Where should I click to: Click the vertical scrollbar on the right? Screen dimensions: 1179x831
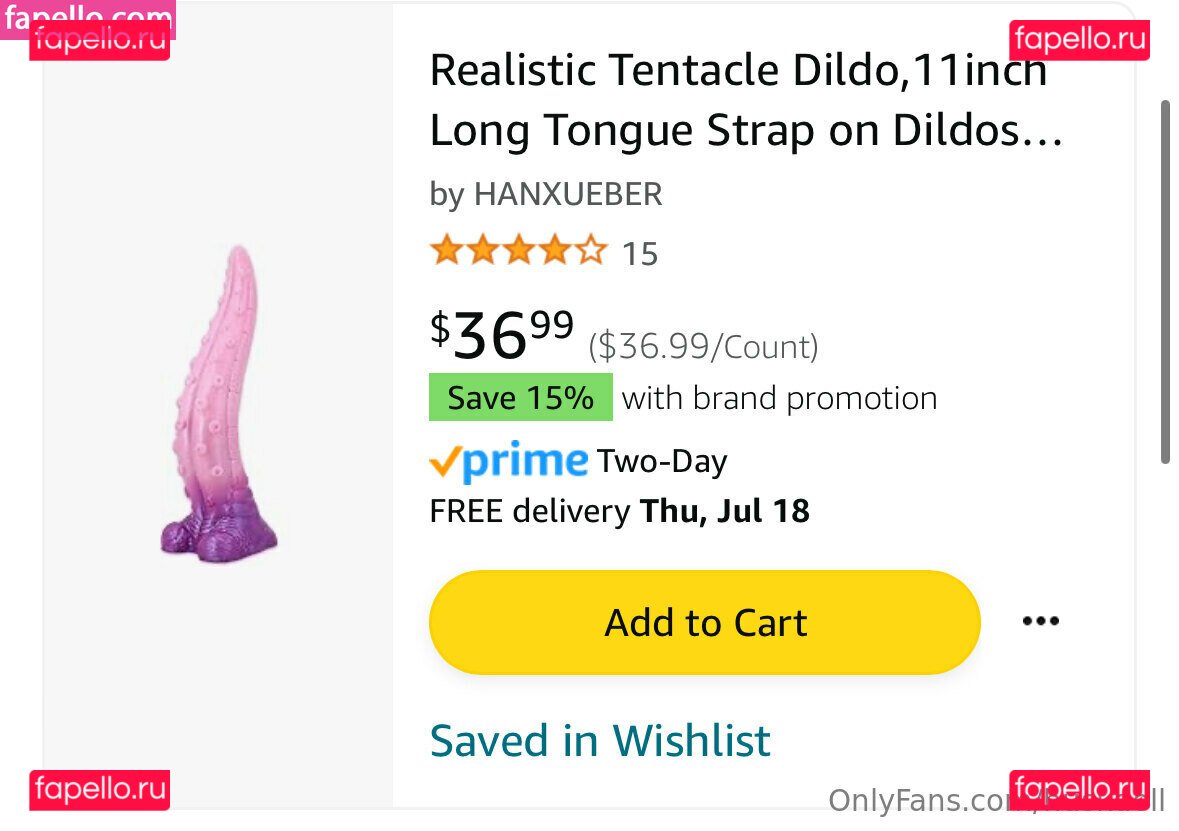pyautogui.click(x=1165, y=280)
